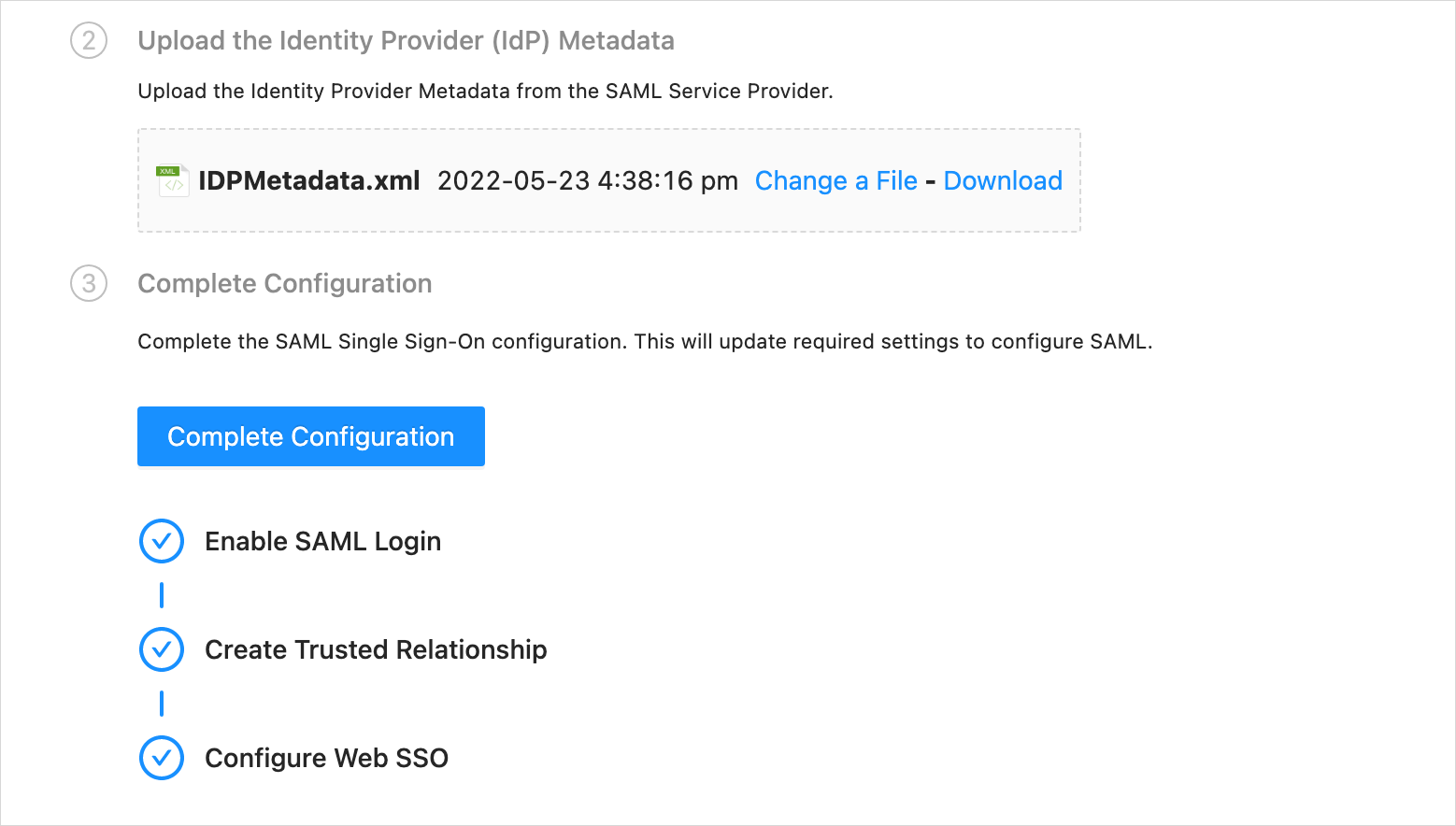Click the text describing SAML Single Sign-On configuration

pyautogui.click(x=645, y=342)
